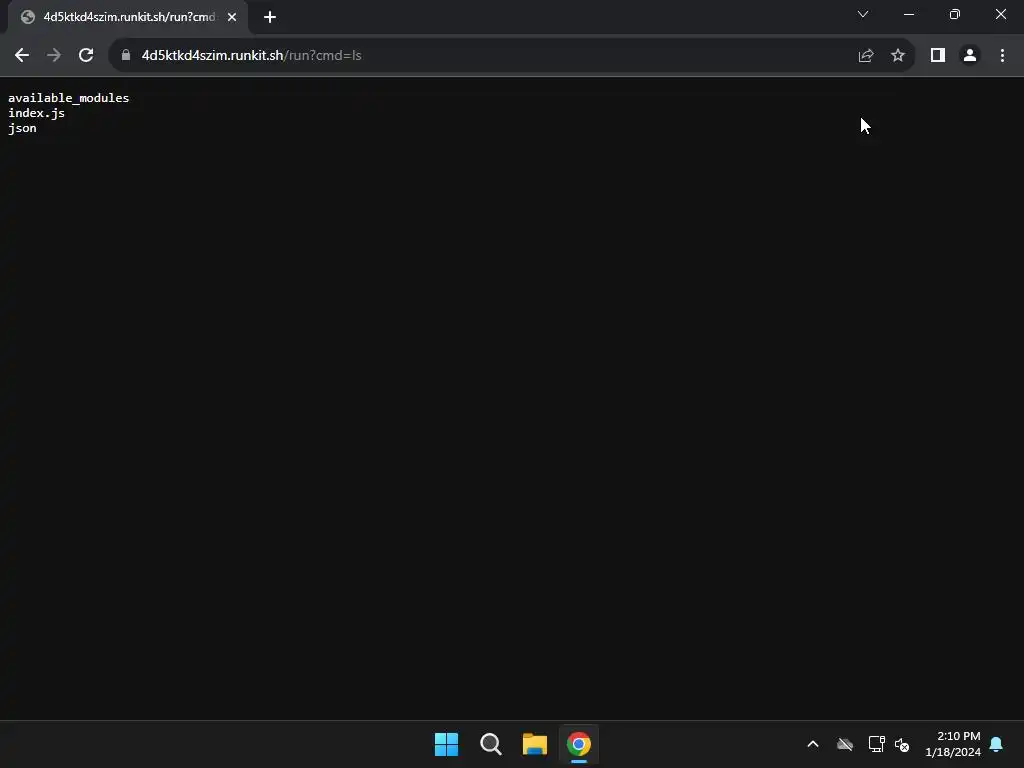Click the forward navigation arrow

pos(54,56)
